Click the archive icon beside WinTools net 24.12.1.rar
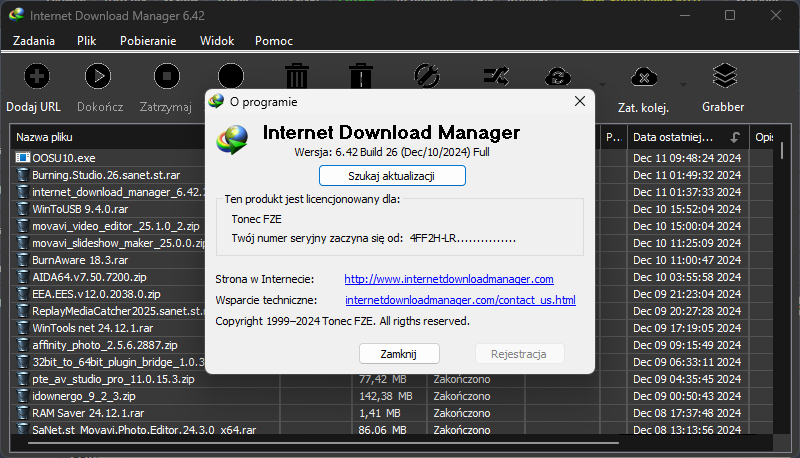 [x=22, y=328]
